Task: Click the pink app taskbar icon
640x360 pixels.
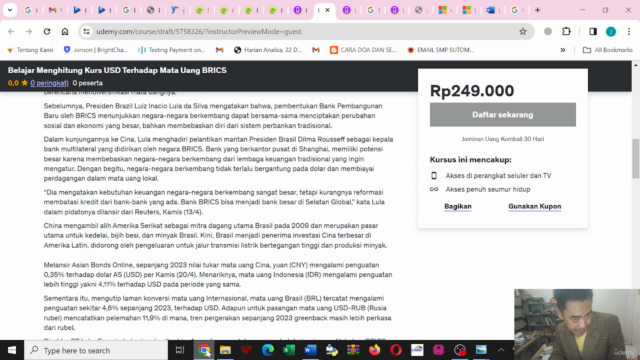Action: pyautogui.click(x=438, y=350)
